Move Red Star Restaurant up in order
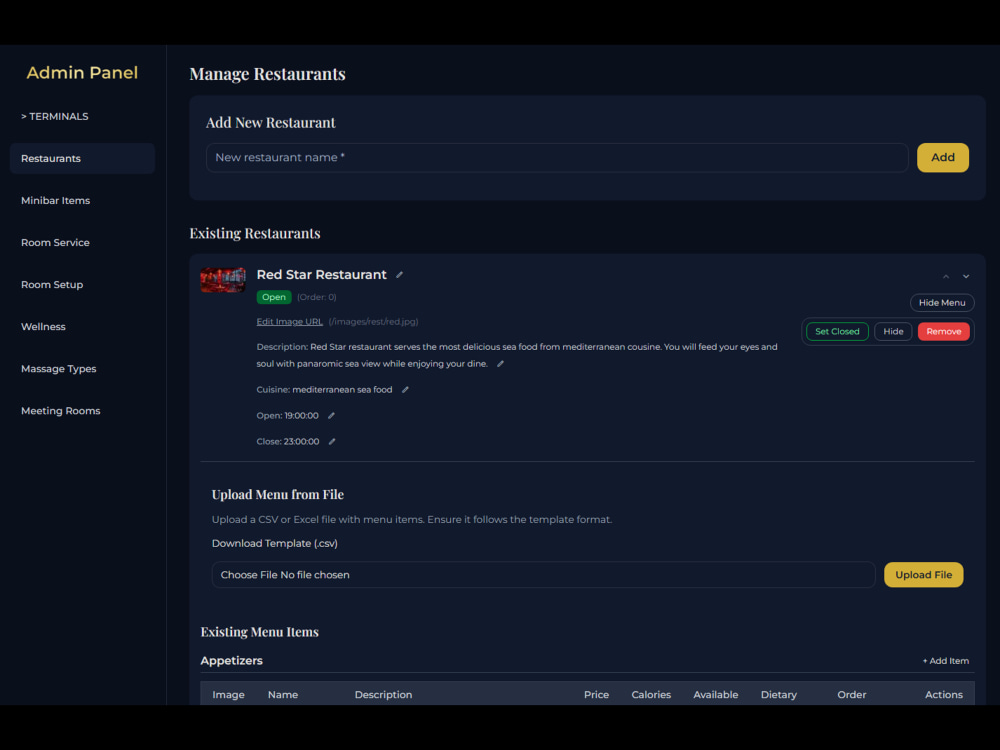Viewport: 1000px width, 750px height. click(946, 276)
